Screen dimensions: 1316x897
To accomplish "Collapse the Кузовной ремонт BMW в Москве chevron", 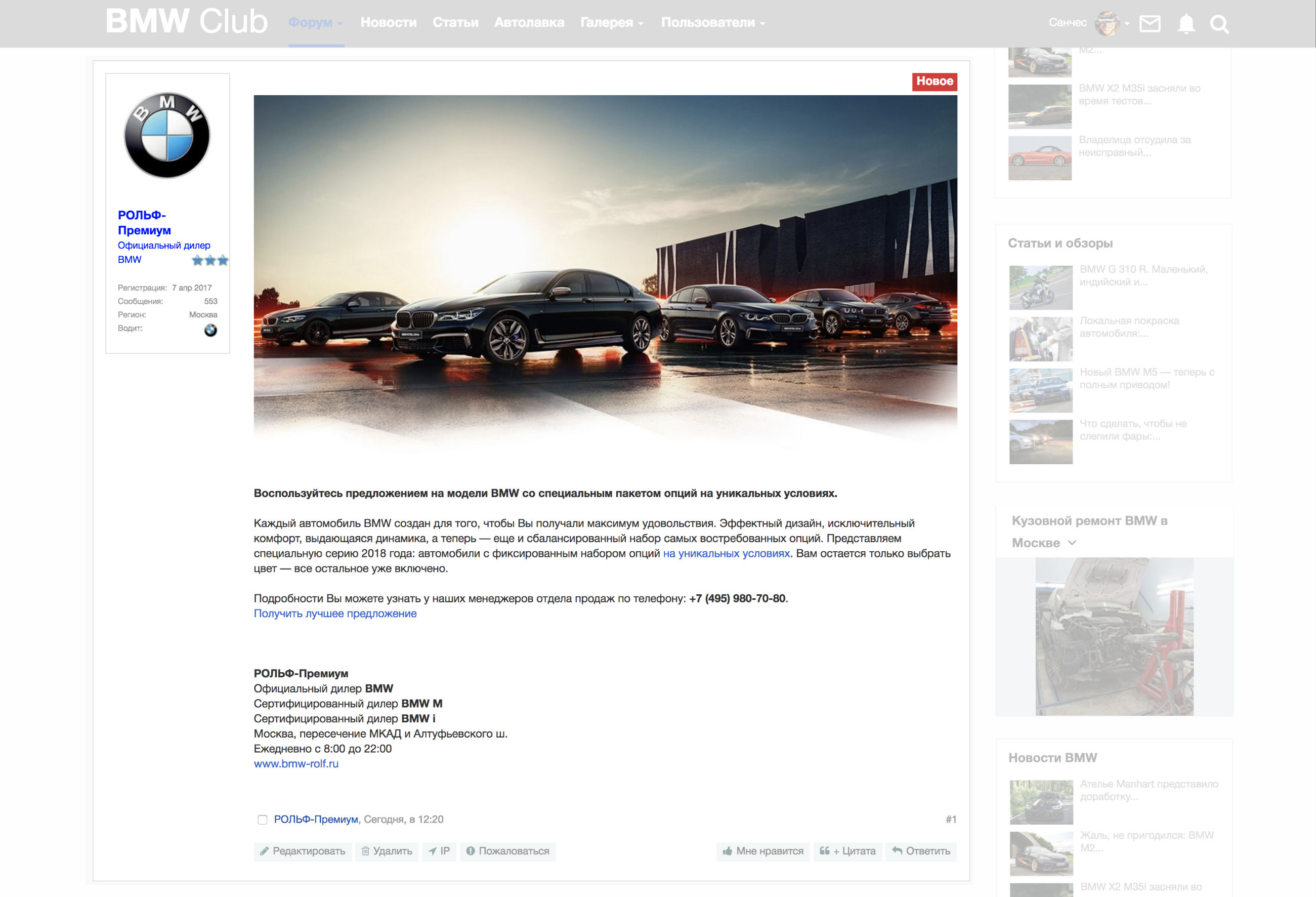I will coord(1072,543).
